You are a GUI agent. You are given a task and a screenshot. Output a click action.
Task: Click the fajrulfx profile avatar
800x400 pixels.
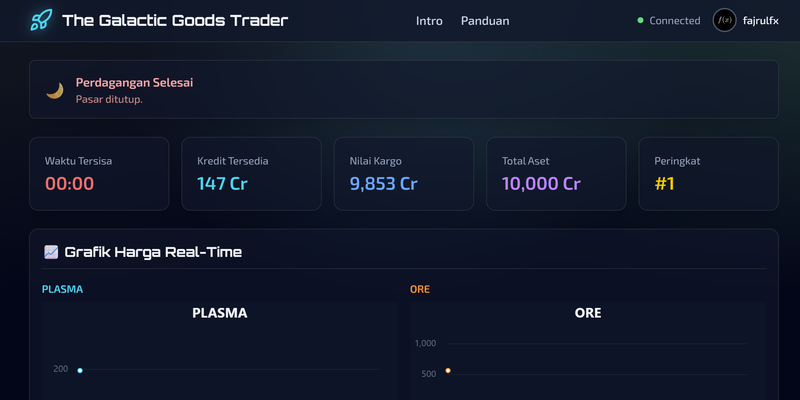tap(725, 20)
